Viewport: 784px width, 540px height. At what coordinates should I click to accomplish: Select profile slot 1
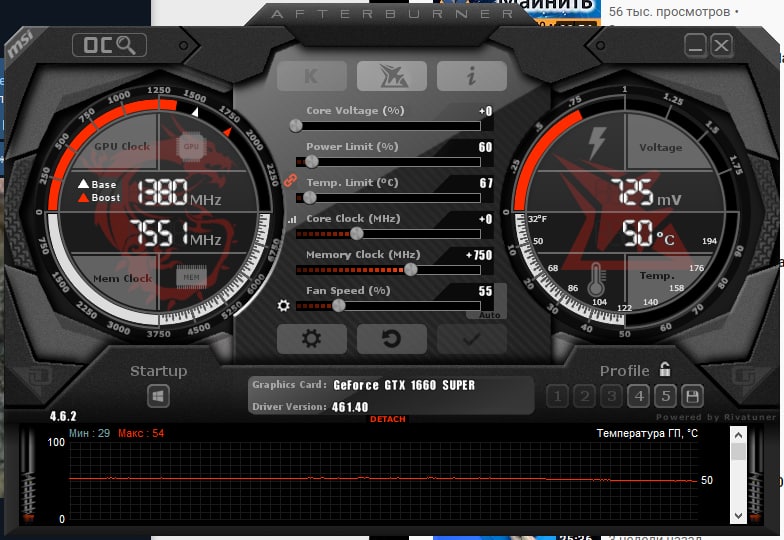[x=557, y=396]
